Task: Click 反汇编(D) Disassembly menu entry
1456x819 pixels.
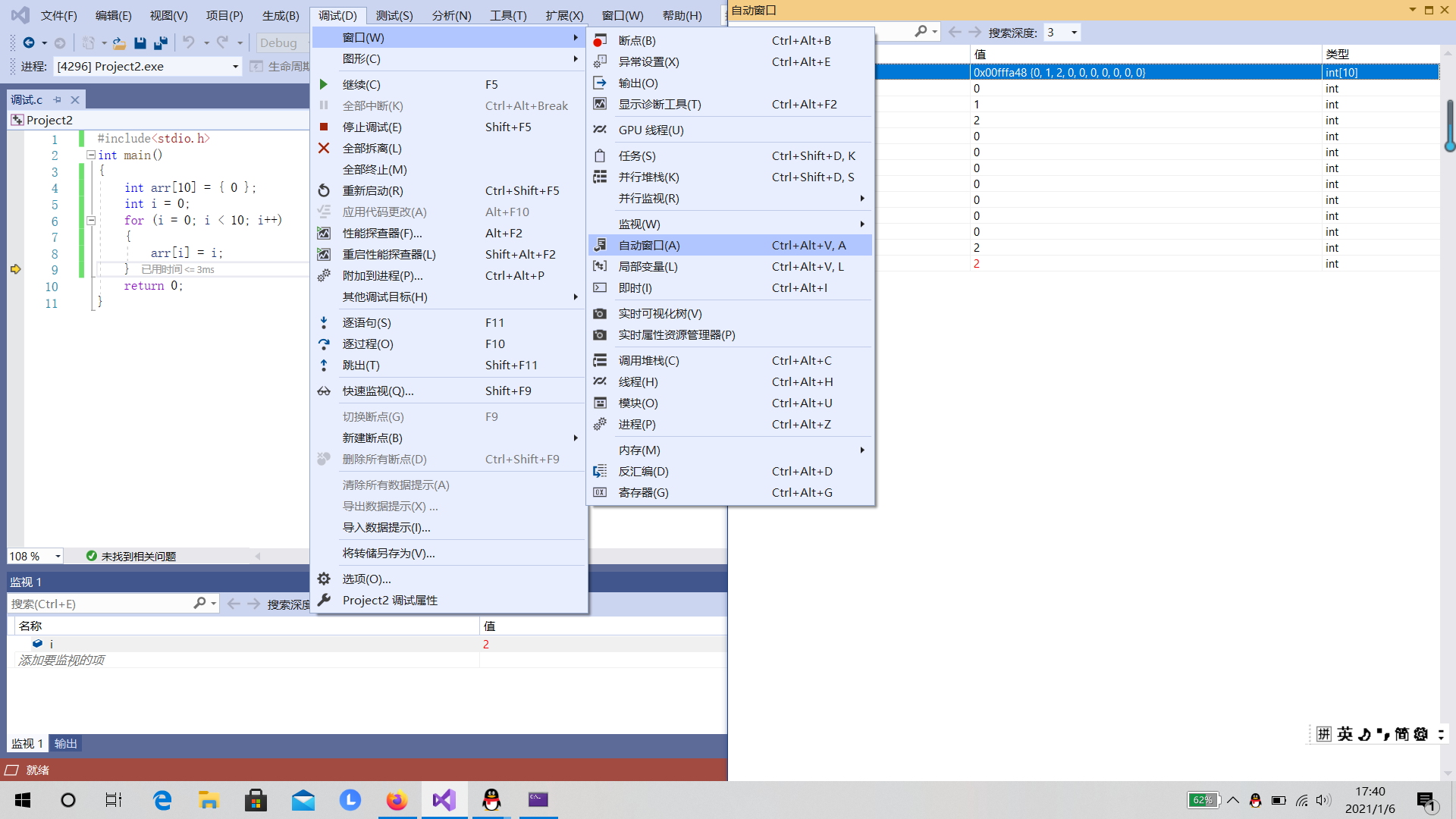Action: [644, 471]
